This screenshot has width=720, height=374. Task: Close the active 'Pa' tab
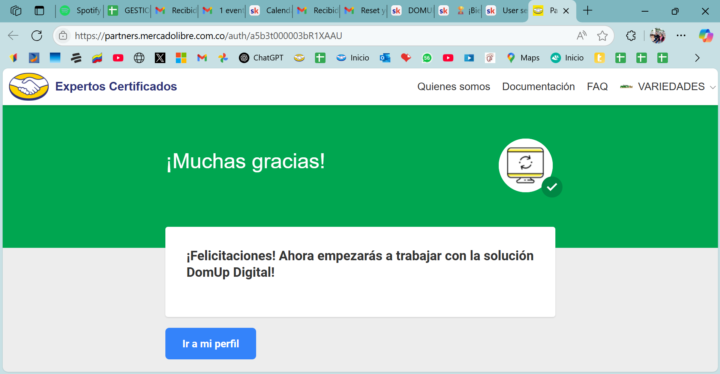click(x=566, y=11)
